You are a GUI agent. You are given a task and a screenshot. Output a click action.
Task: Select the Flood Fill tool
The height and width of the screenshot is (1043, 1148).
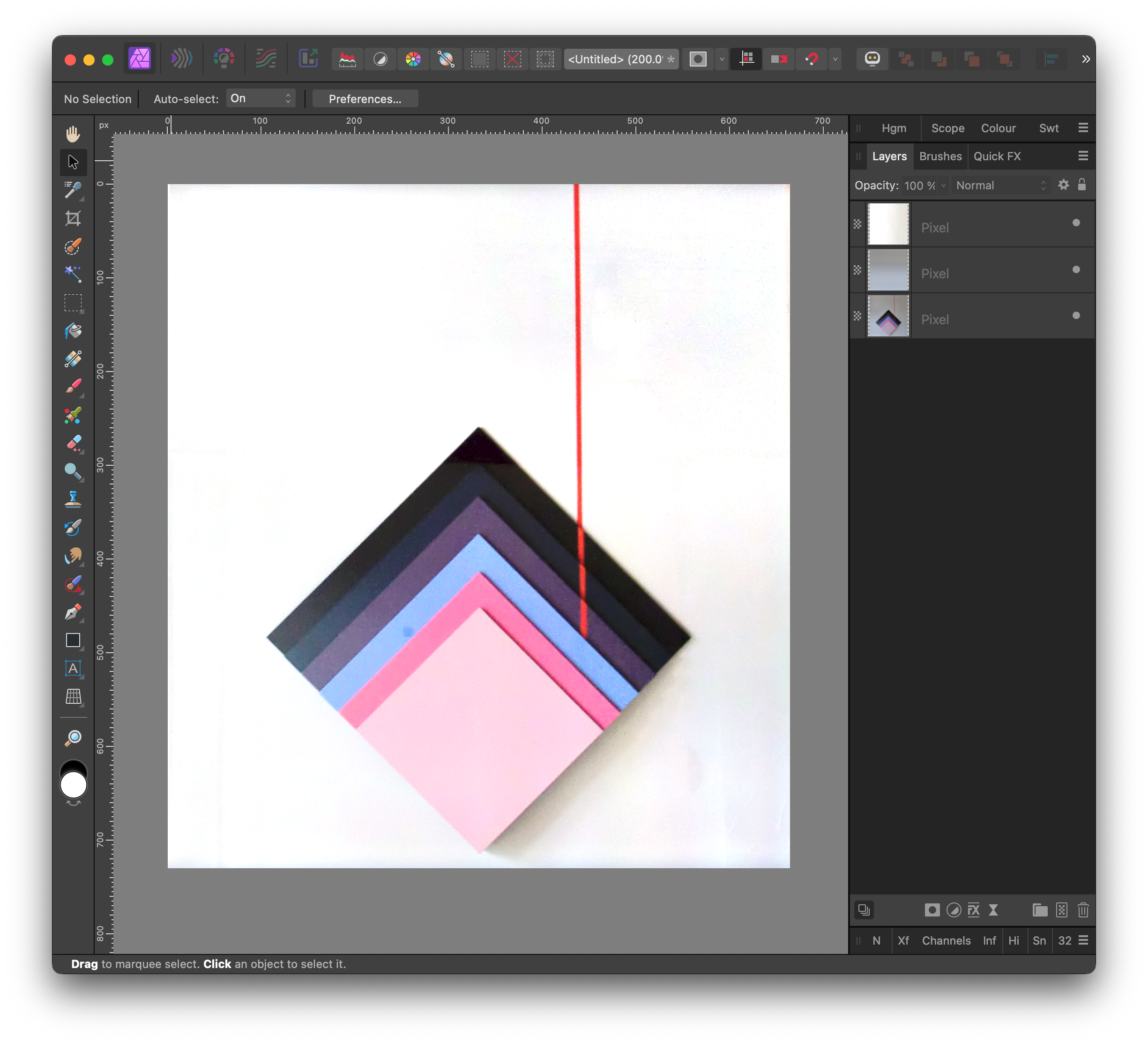(73, 331)
